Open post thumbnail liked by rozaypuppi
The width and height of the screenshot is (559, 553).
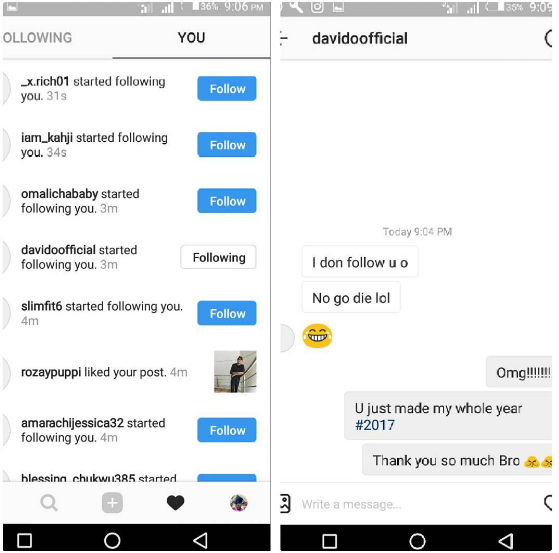[x=235, y=372]
